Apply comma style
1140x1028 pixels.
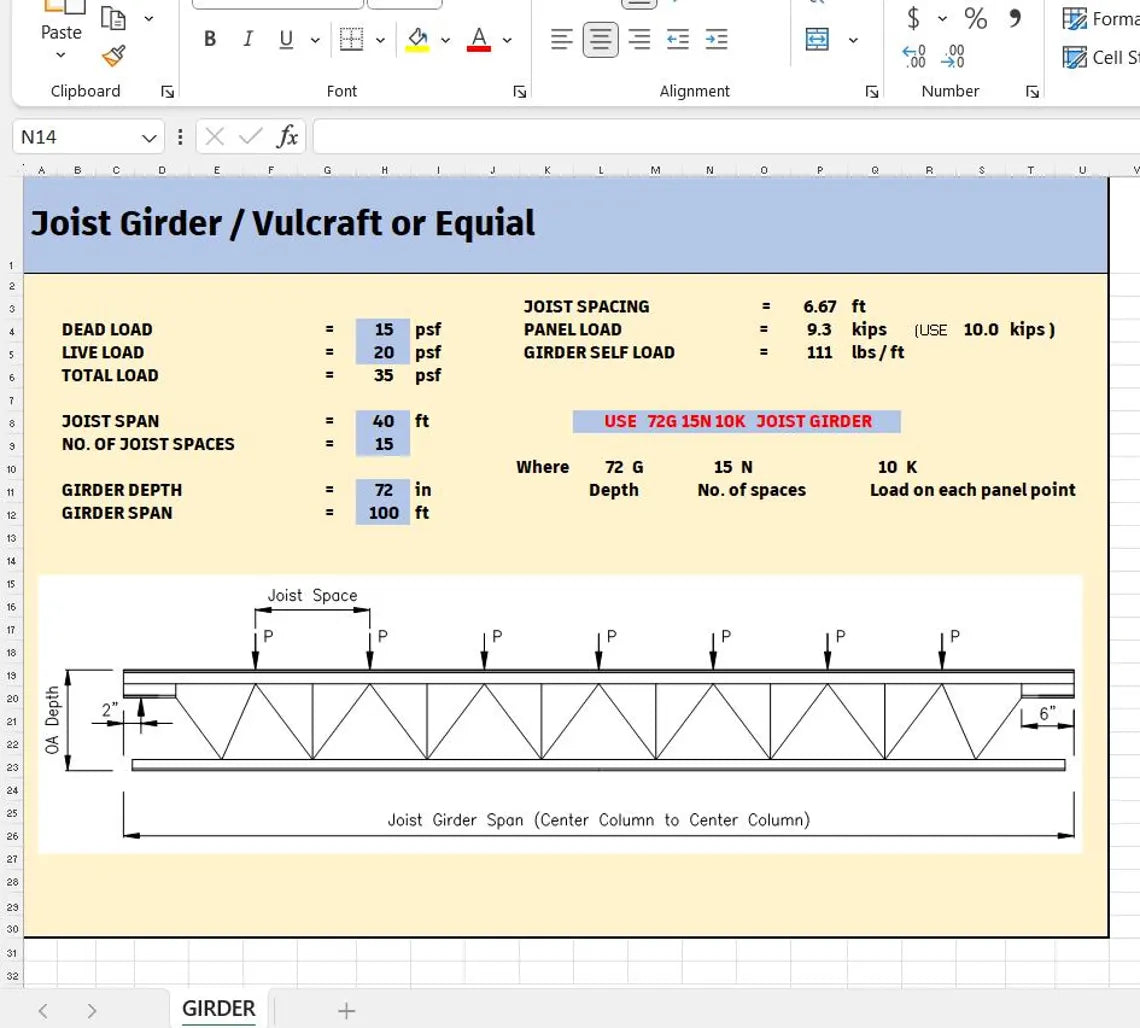pyautogui.click(x=1015, y=17)
